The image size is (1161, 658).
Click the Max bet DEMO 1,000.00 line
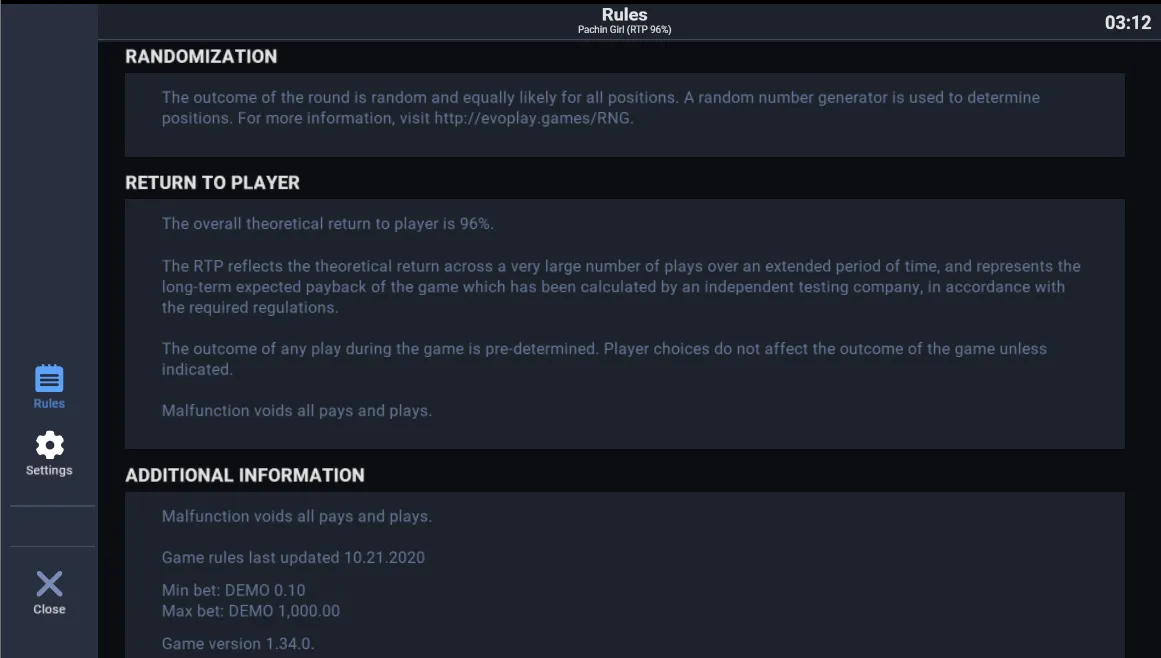coord(251,611)
